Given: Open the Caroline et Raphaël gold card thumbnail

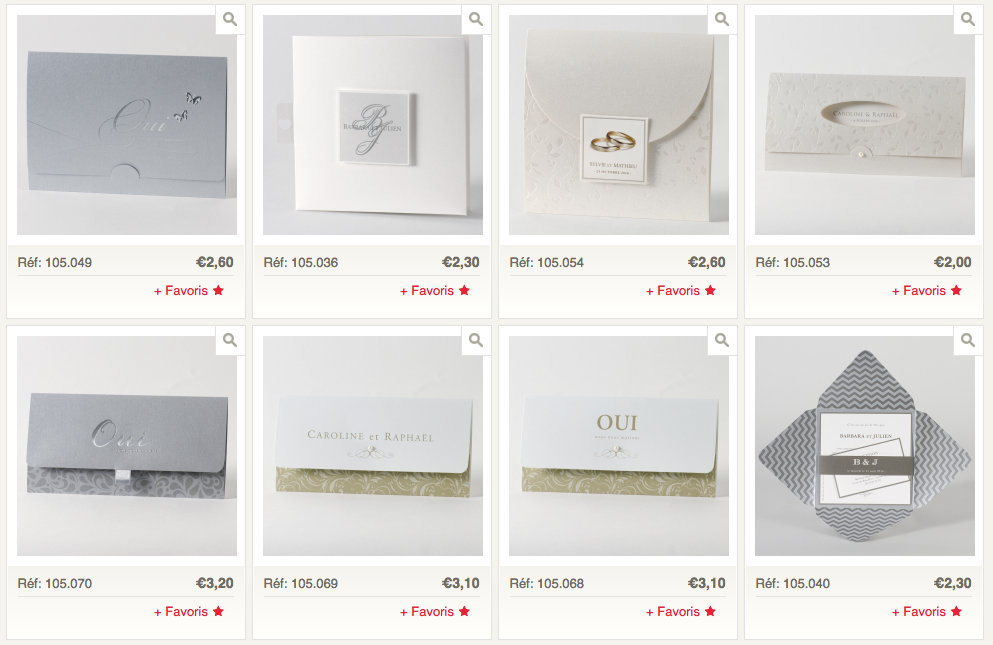Looking at the screenshot, I should point(373,446).
